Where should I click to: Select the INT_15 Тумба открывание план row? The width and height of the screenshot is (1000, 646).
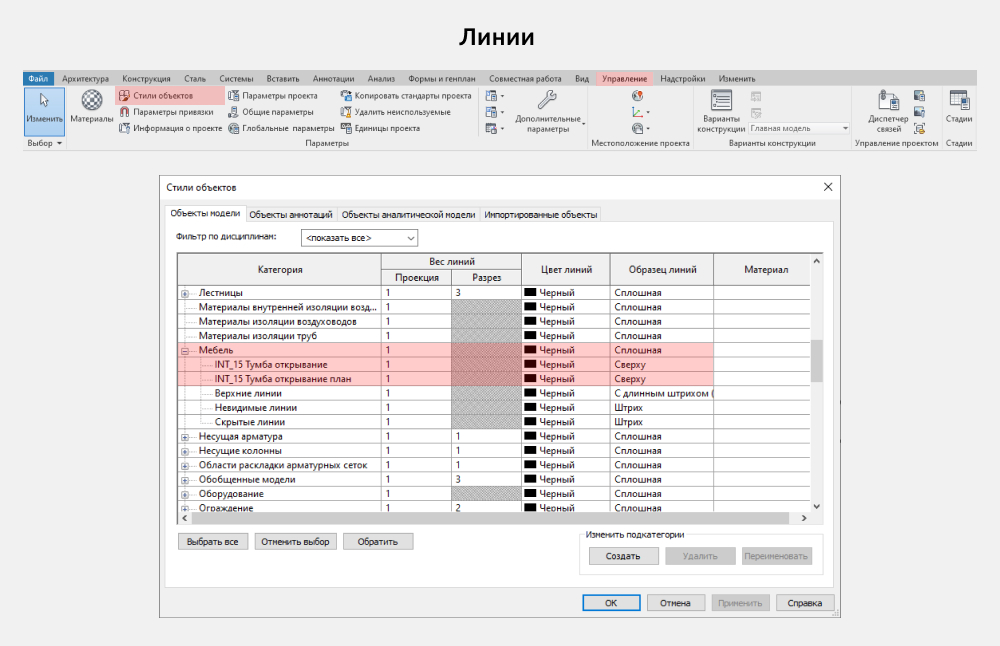[445, 379]
